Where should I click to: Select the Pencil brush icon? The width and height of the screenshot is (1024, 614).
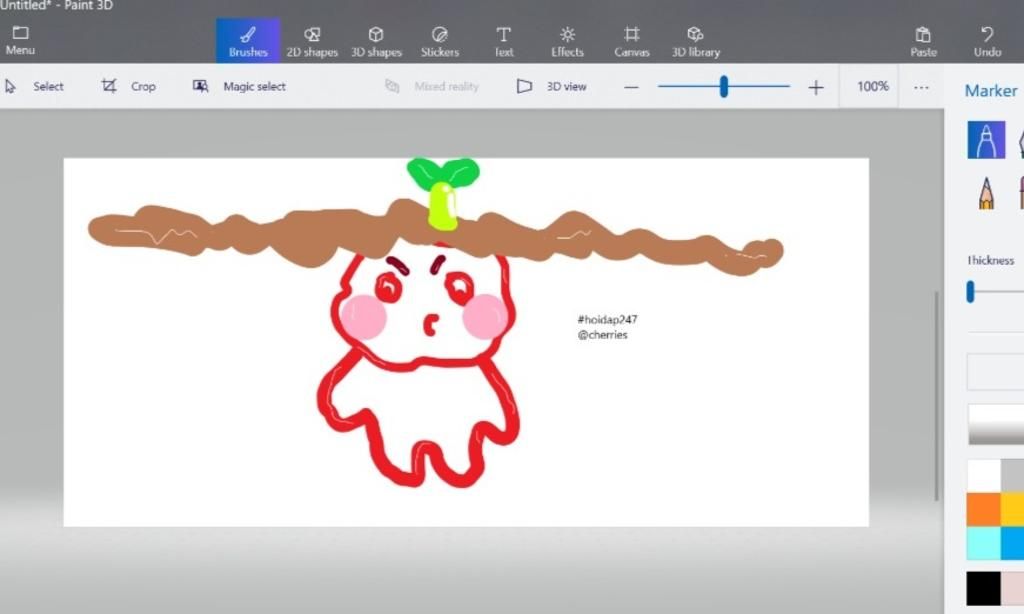(986, 193)
